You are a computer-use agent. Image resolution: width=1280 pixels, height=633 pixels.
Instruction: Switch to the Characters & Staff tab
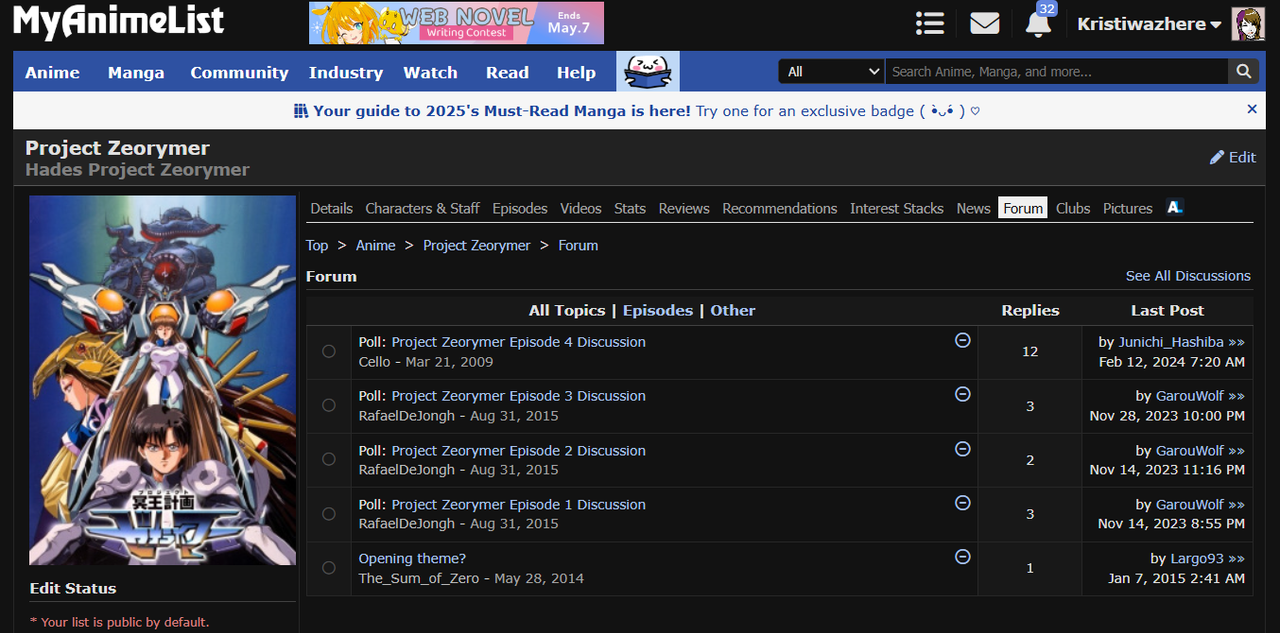coord(422,208)
